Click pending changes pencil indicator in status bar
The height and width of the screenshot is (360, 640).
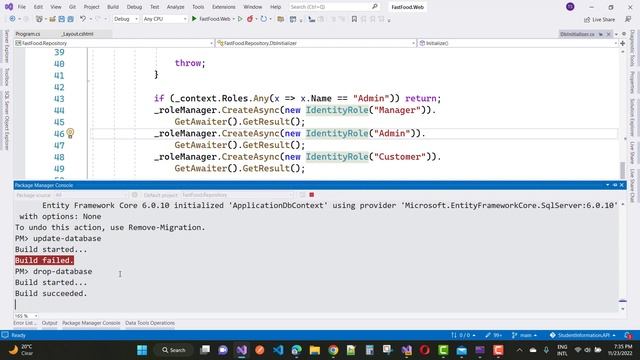[493, 335]
